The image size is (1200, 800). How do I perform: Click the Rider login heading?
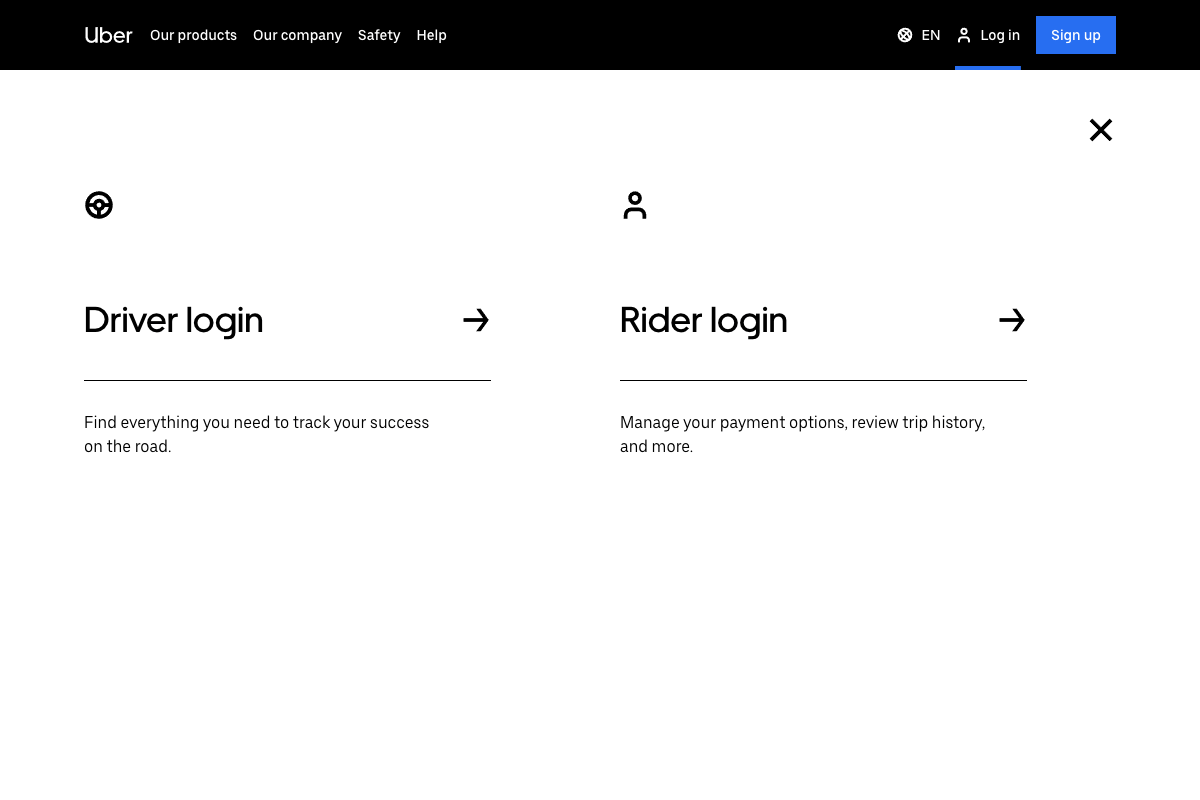coord(703,320)
